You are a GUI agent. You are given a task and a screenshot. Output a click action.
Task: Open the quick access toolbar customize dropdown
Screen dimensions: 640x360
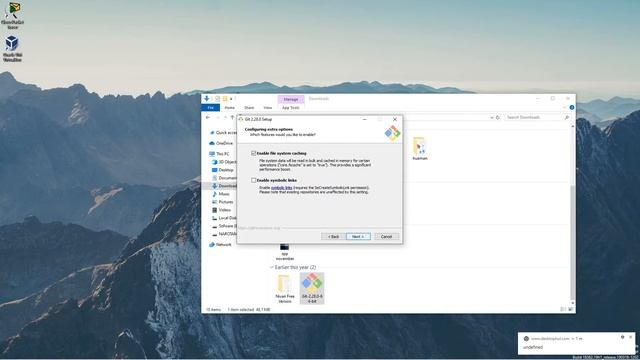click(231, 99)
